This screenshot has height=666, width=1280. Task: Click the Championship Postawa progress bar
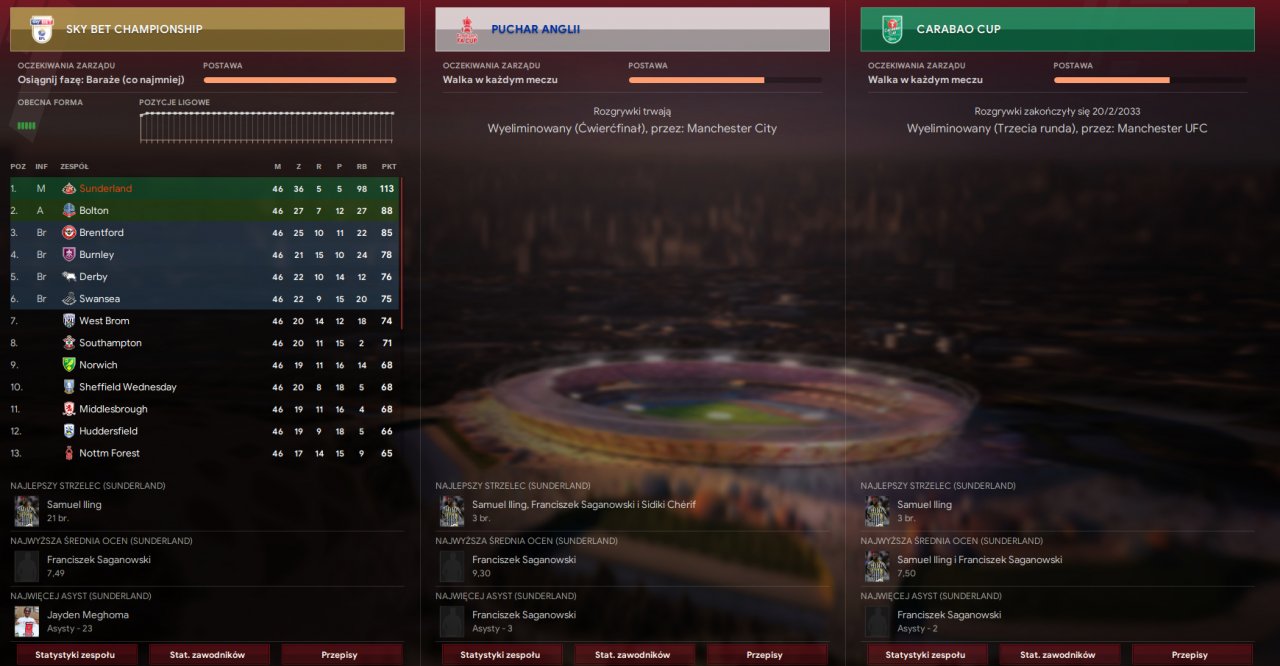point(300,80)
